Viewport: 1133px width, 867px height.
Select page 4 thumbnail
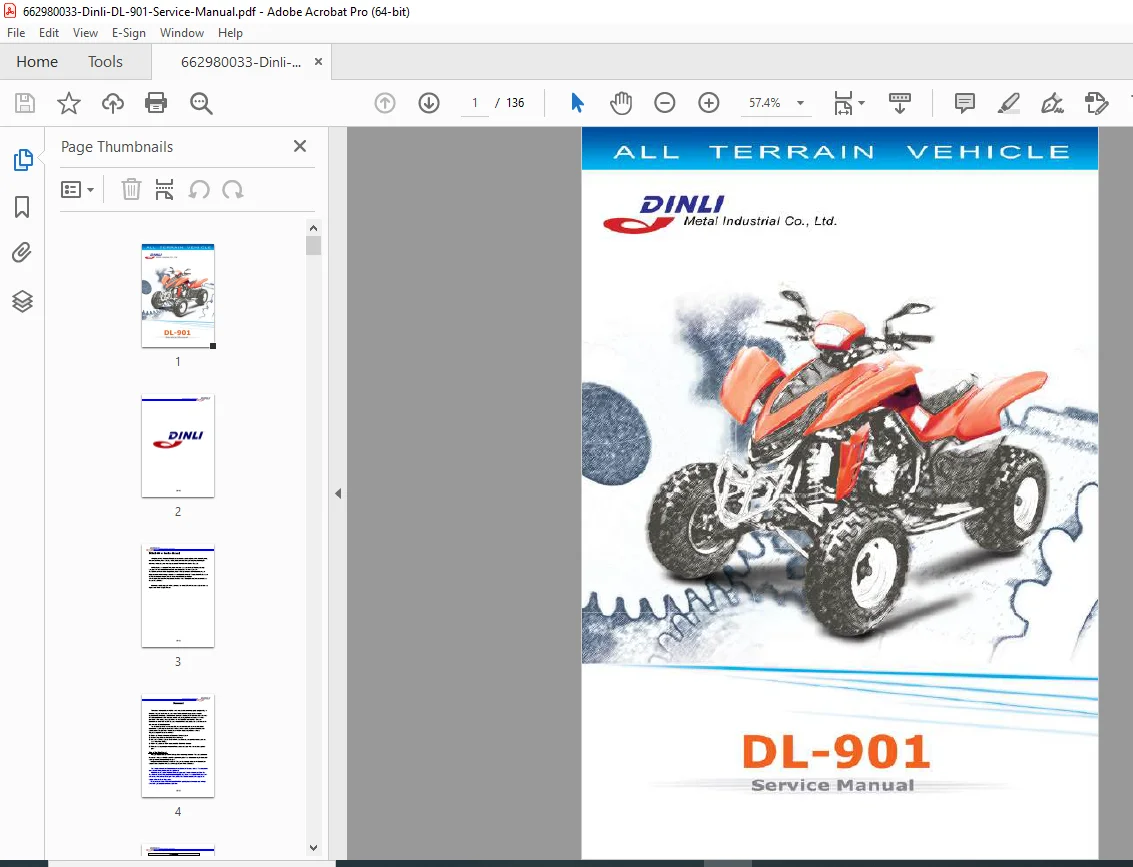pos(178,746)
